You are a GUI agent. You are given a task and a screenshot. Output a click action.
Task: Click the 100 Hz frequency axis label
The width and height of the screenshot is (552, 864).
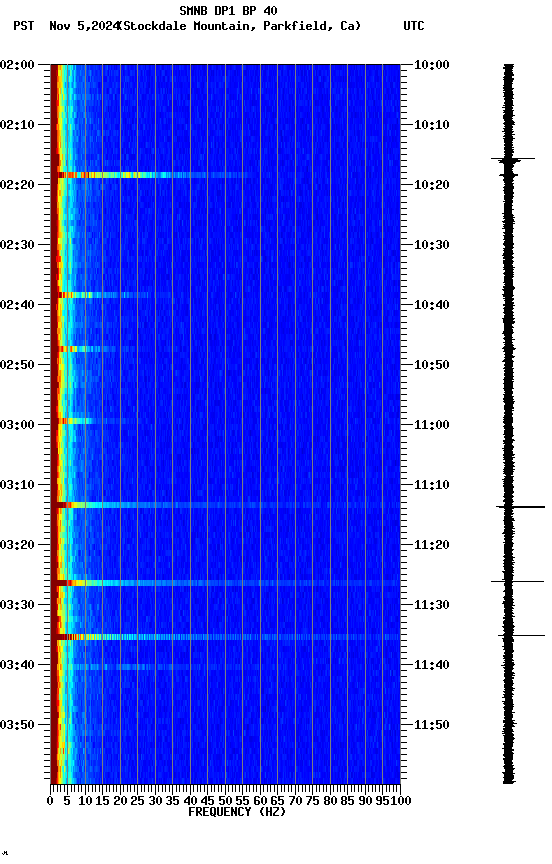tap(402, 801)
